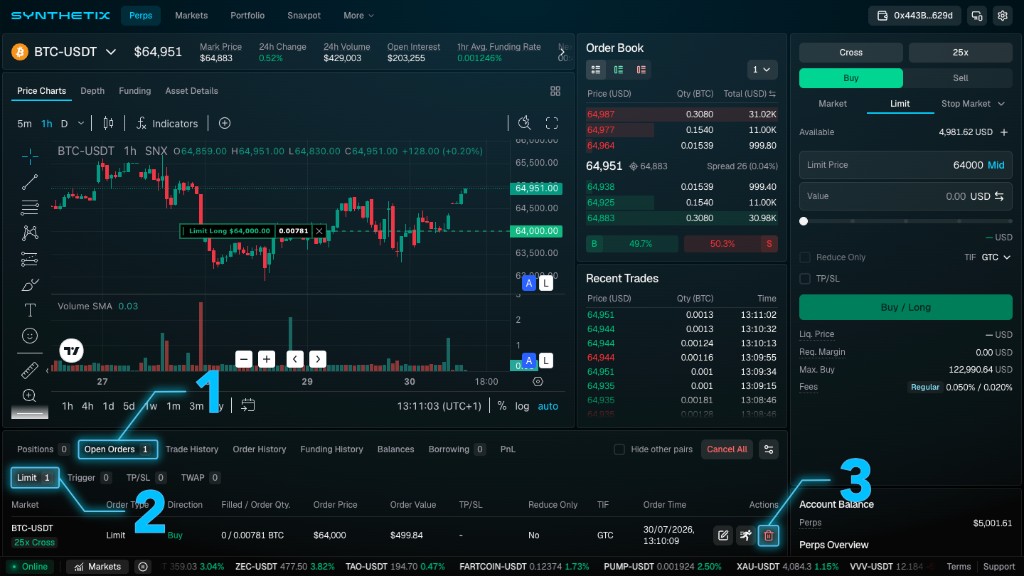Viewport: 1024px width, 576px height.
Task: Cancel all open orders
Action: [x=726, y=449]
